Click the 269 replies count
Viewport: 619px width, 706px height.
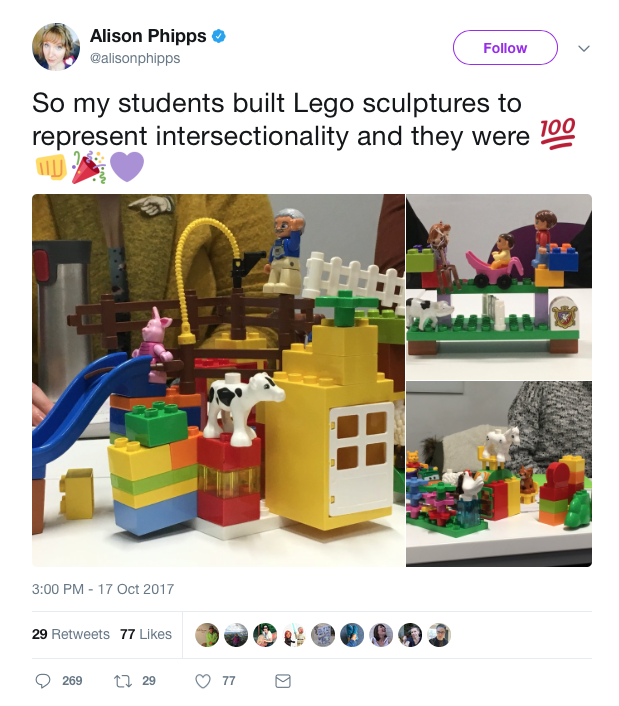72,681
